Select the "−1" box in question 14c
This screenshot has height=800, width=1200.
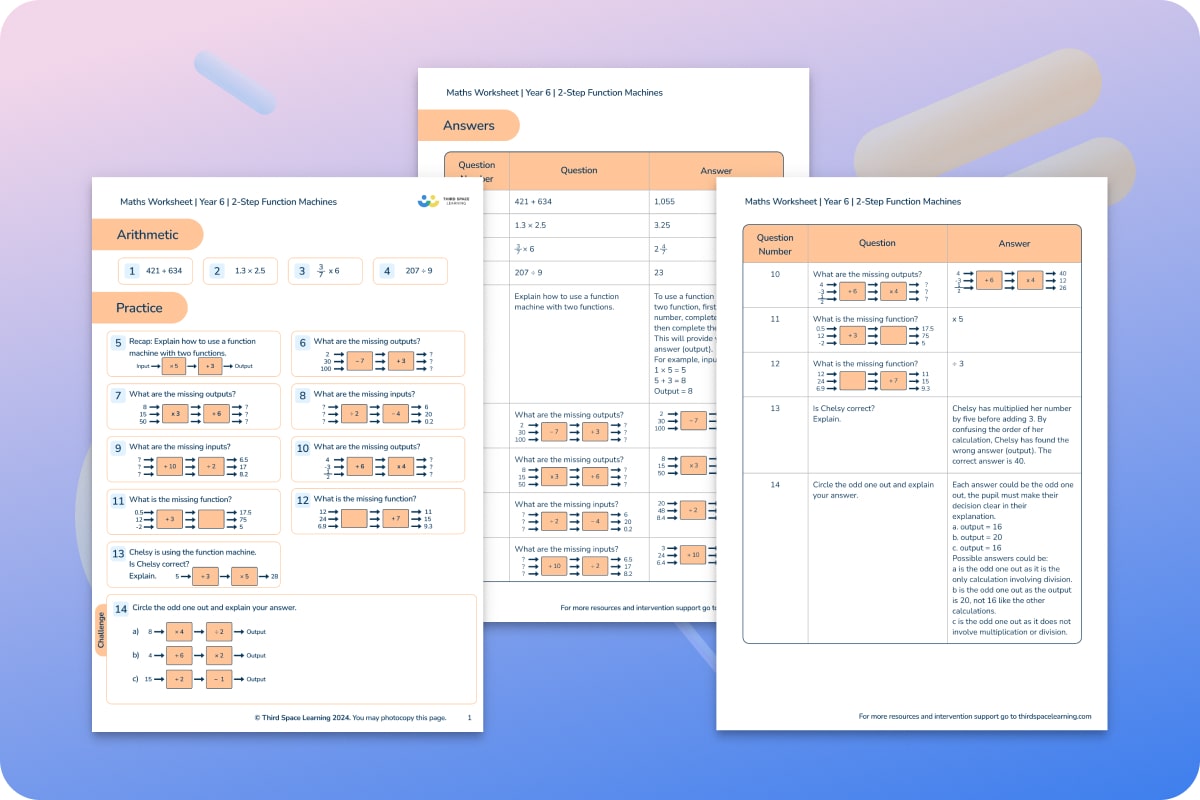pos(219,679)
